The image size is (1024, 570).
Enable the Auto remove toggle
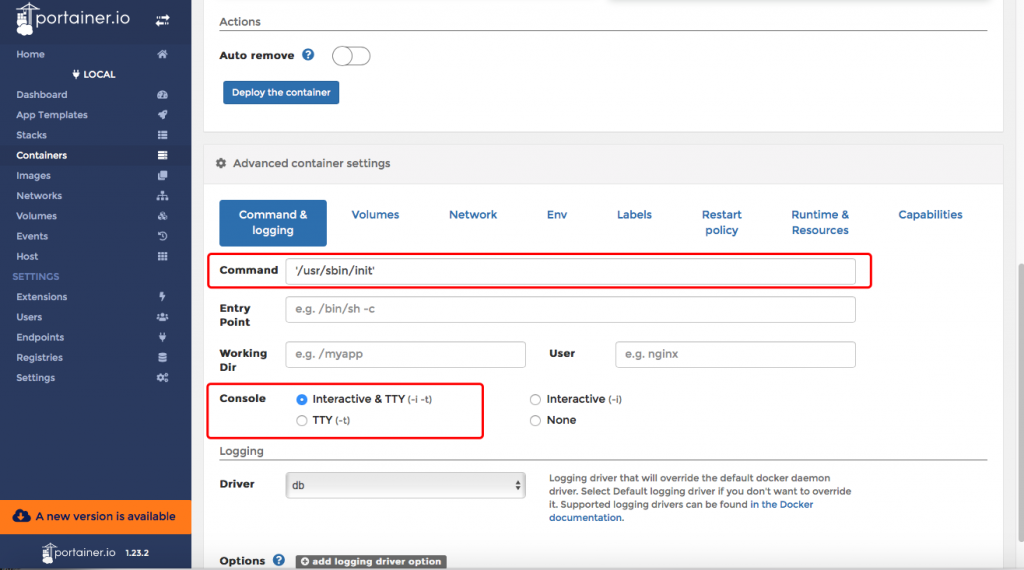351,56
